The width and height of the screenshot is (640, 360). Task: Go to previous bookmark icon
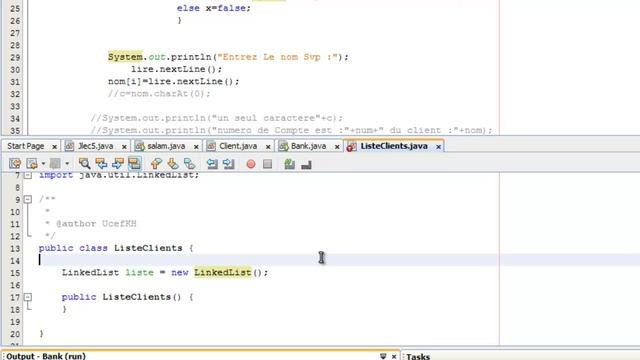point(156,164)
